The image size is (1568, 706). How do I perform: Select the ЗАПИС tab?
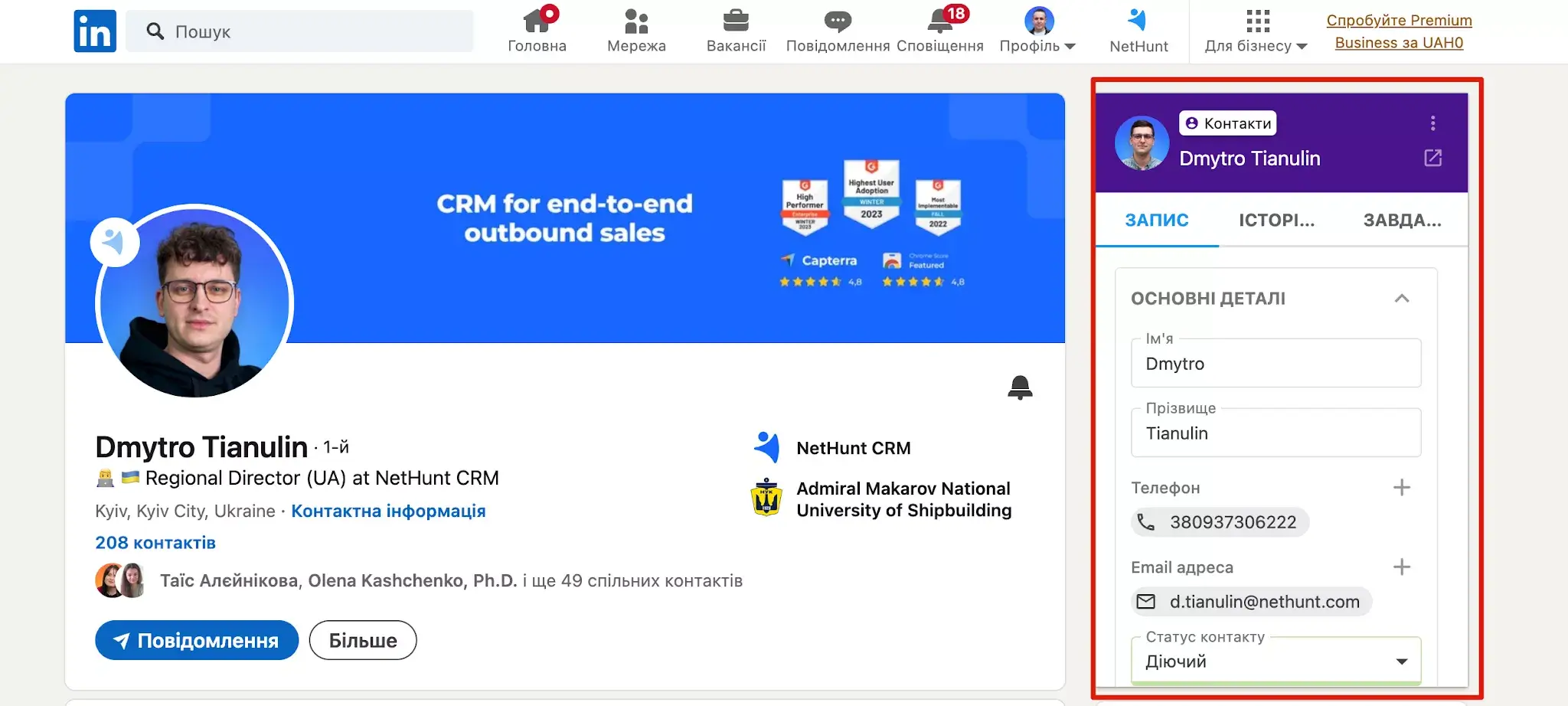coord(1157,221)
